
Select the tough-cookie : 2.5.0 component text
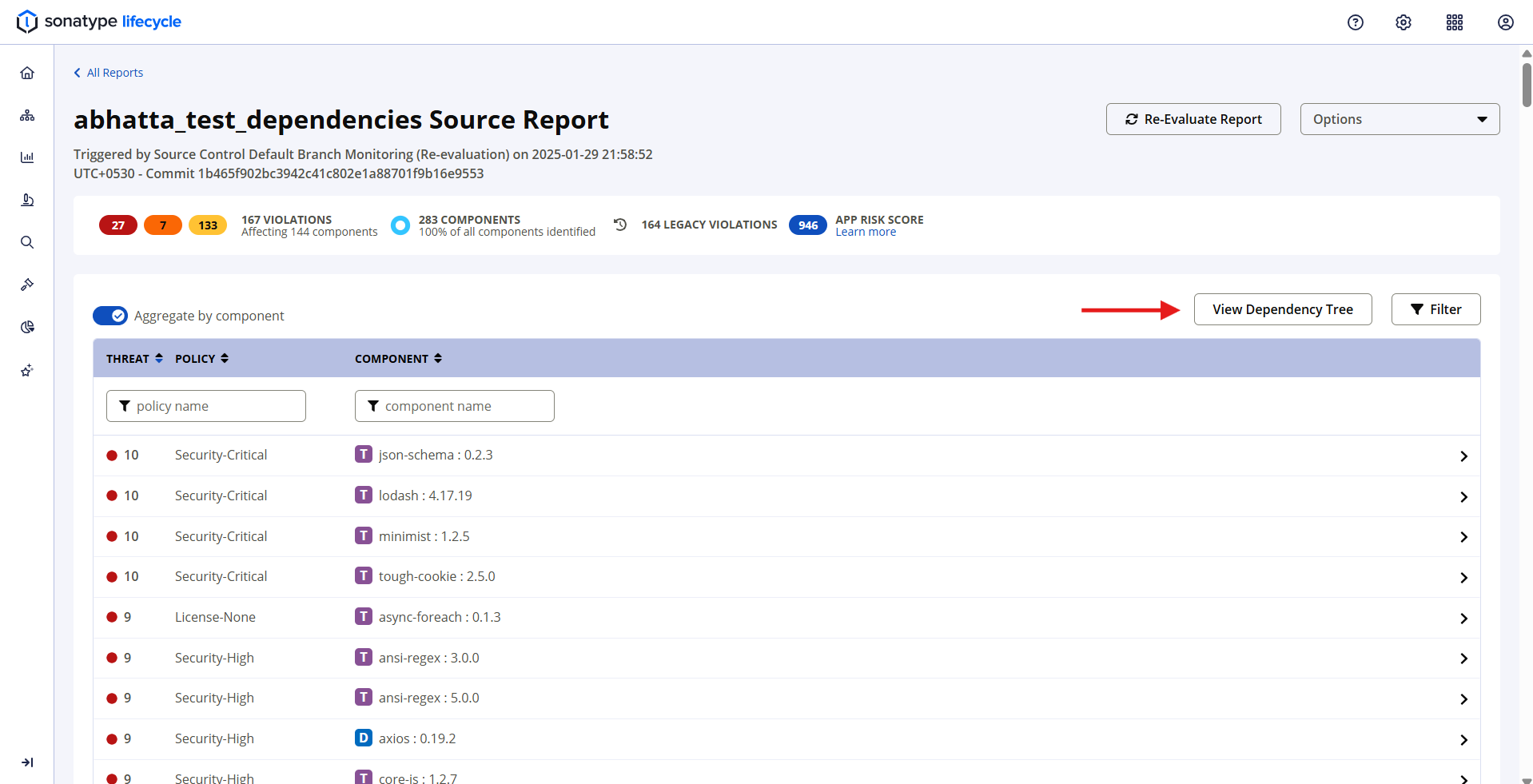coord(437,576)
